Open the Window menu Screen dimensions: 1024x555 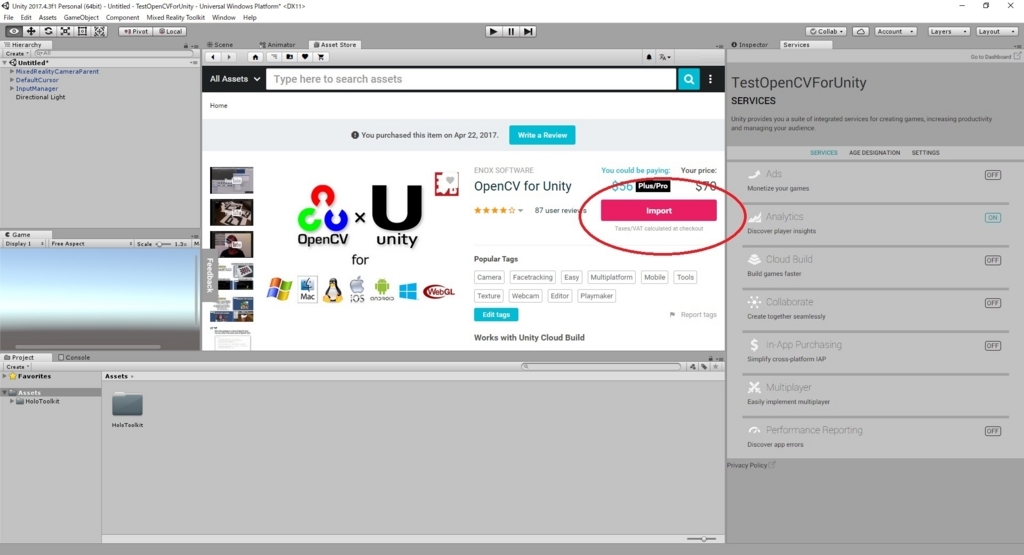pyautogui.click(x=223, y=18)
